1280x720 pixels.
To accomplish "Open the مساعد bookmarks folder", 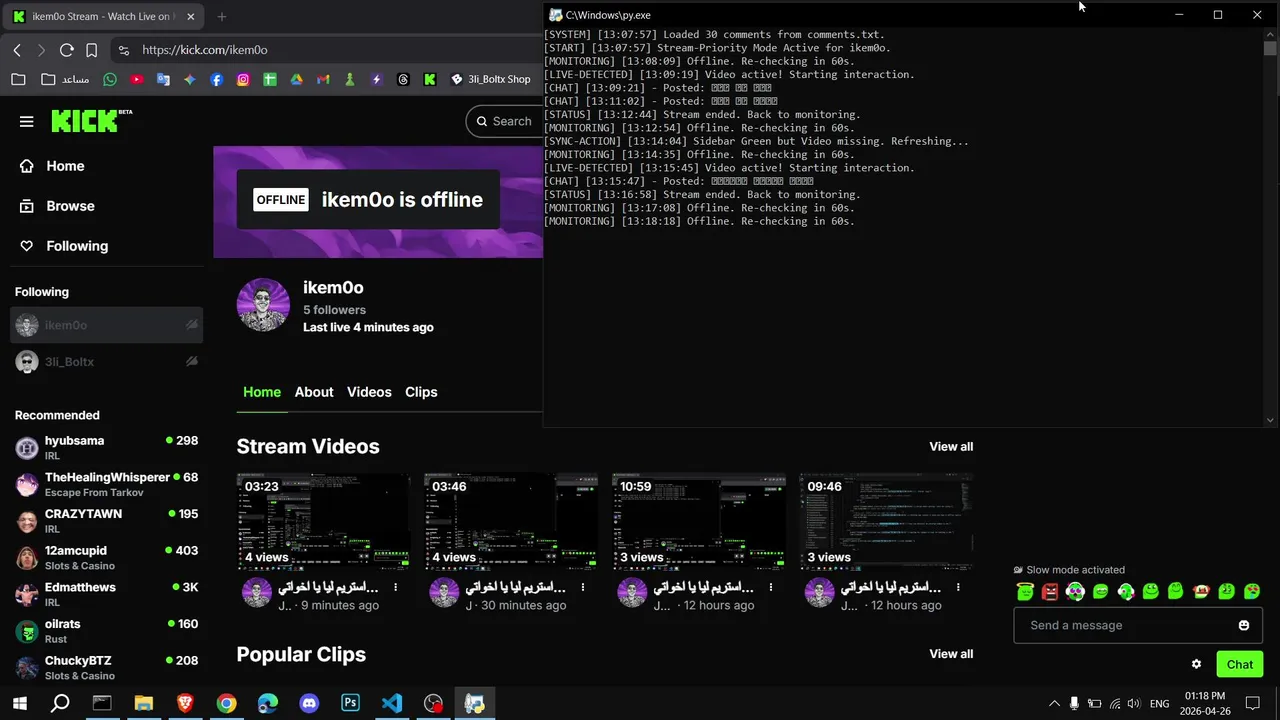I will click(x=65, y=79).
